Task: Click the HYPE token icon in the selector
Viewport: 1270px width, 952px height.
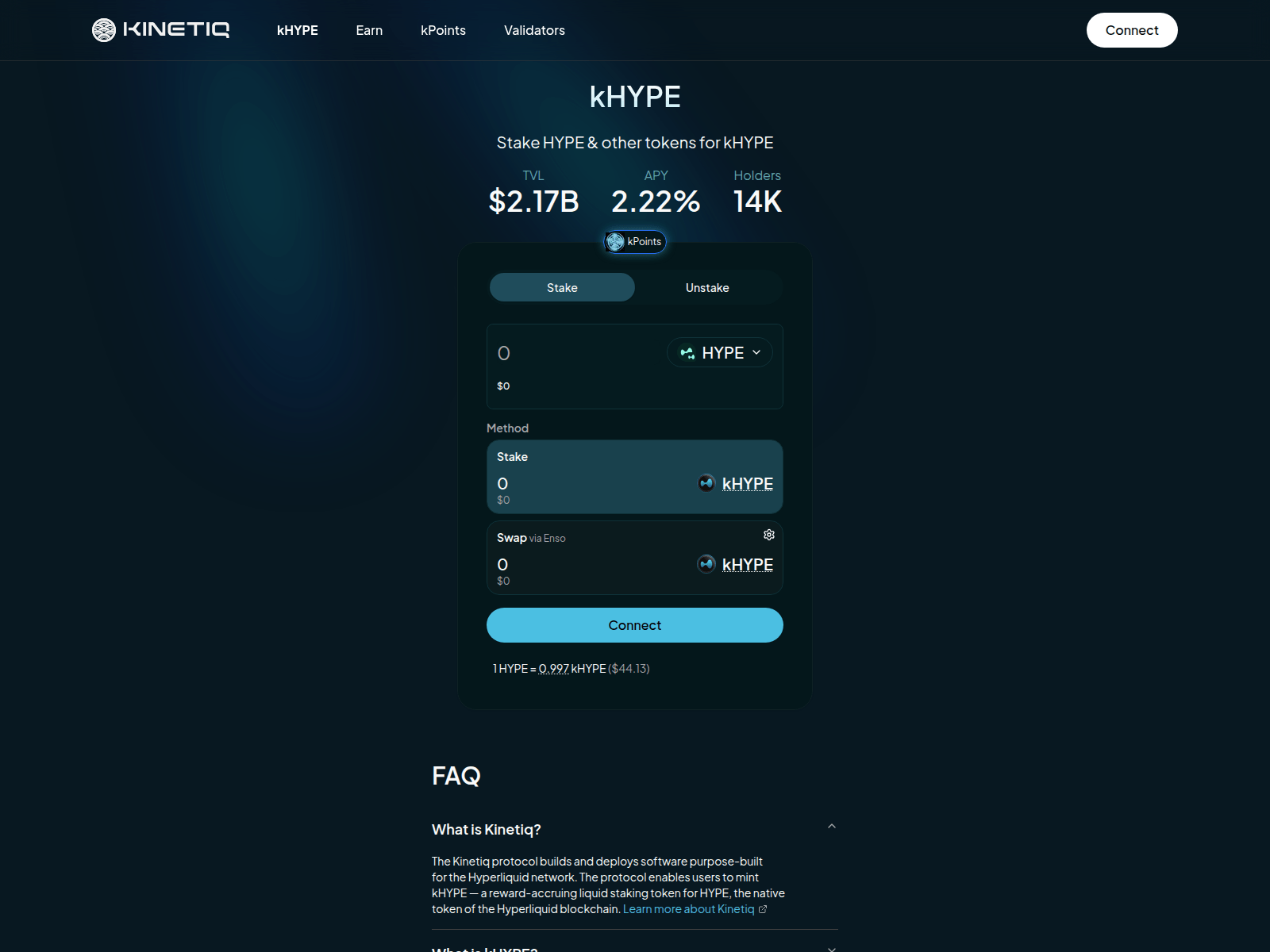Action: pyautogui.click(x=687, y=352)
